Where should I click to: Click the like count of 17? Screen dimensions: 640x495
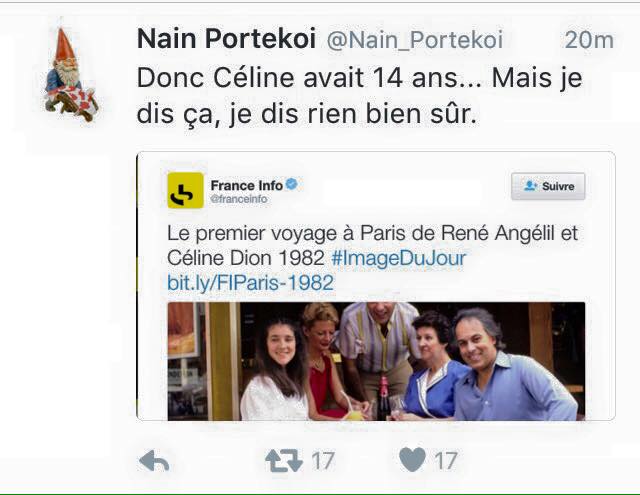click(446, 460)
